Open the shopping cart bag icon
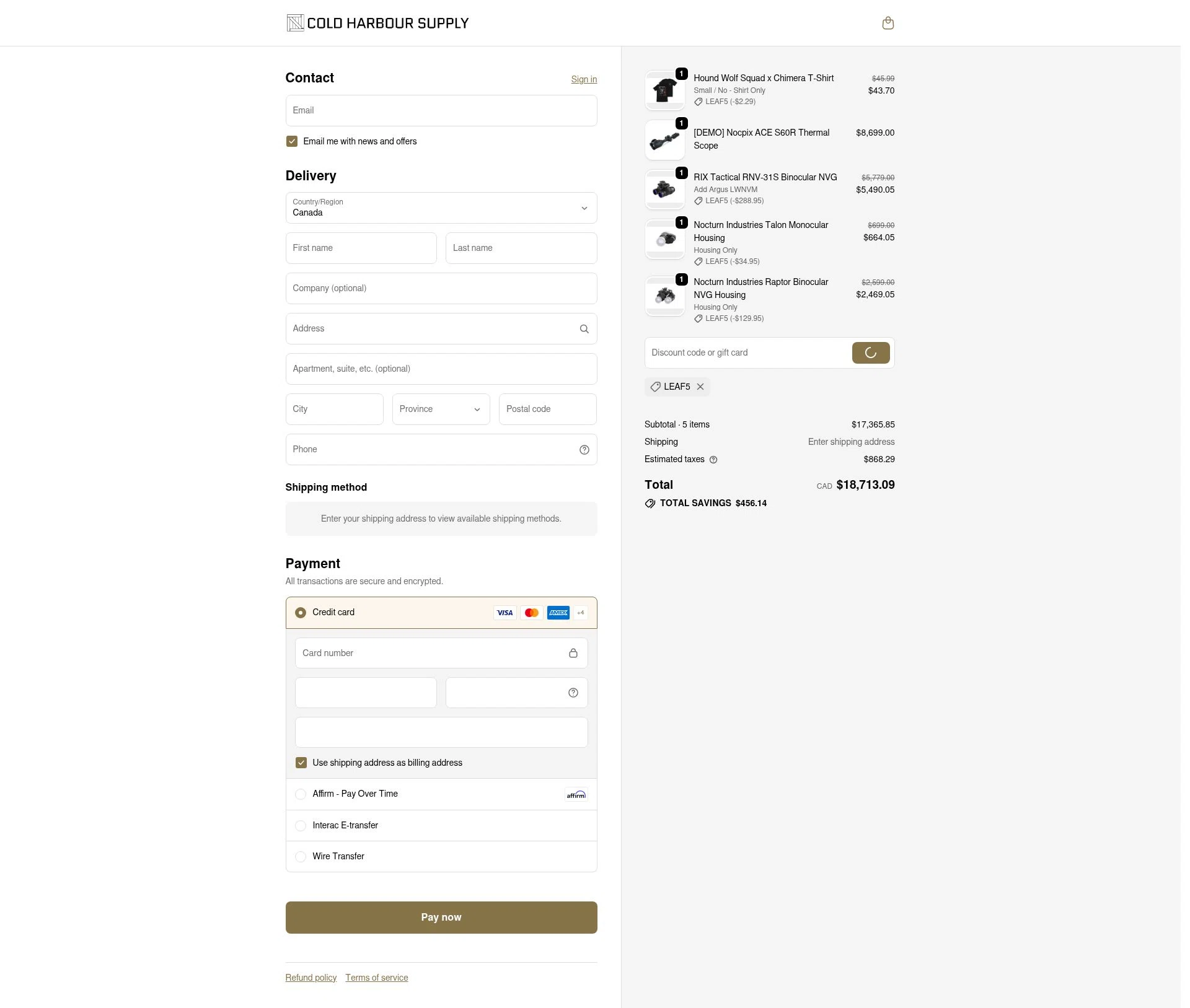This screenshot has height=1008, width=1190. [888, 23]
